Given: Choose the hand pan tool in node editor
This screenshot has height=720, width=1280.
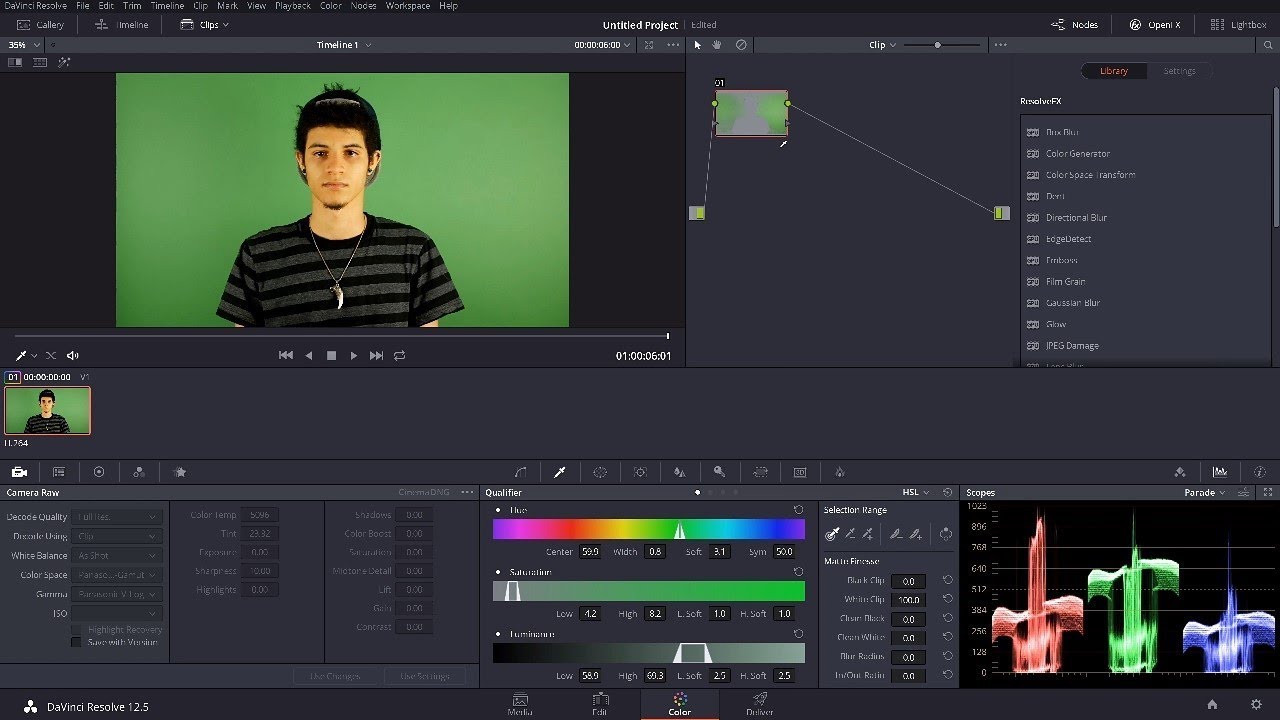Looking at the screenshot, I should [x=717, y=45].
